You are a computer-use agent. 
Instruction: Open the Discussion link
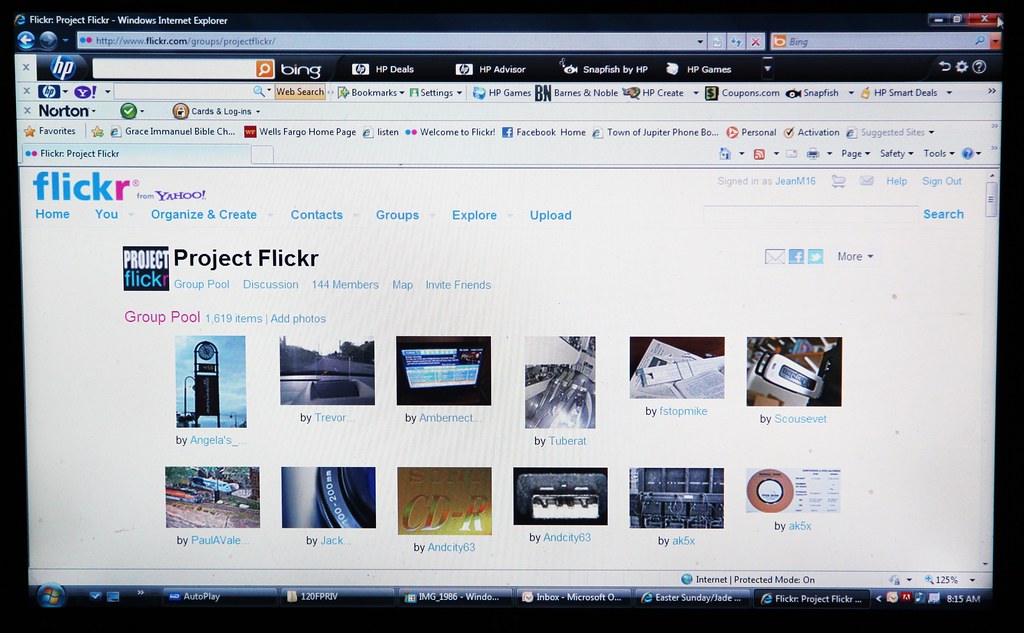(270, 285)
